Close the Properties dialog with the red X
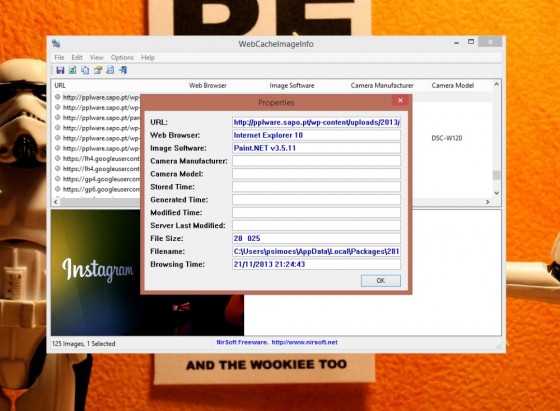 (400, 101)
